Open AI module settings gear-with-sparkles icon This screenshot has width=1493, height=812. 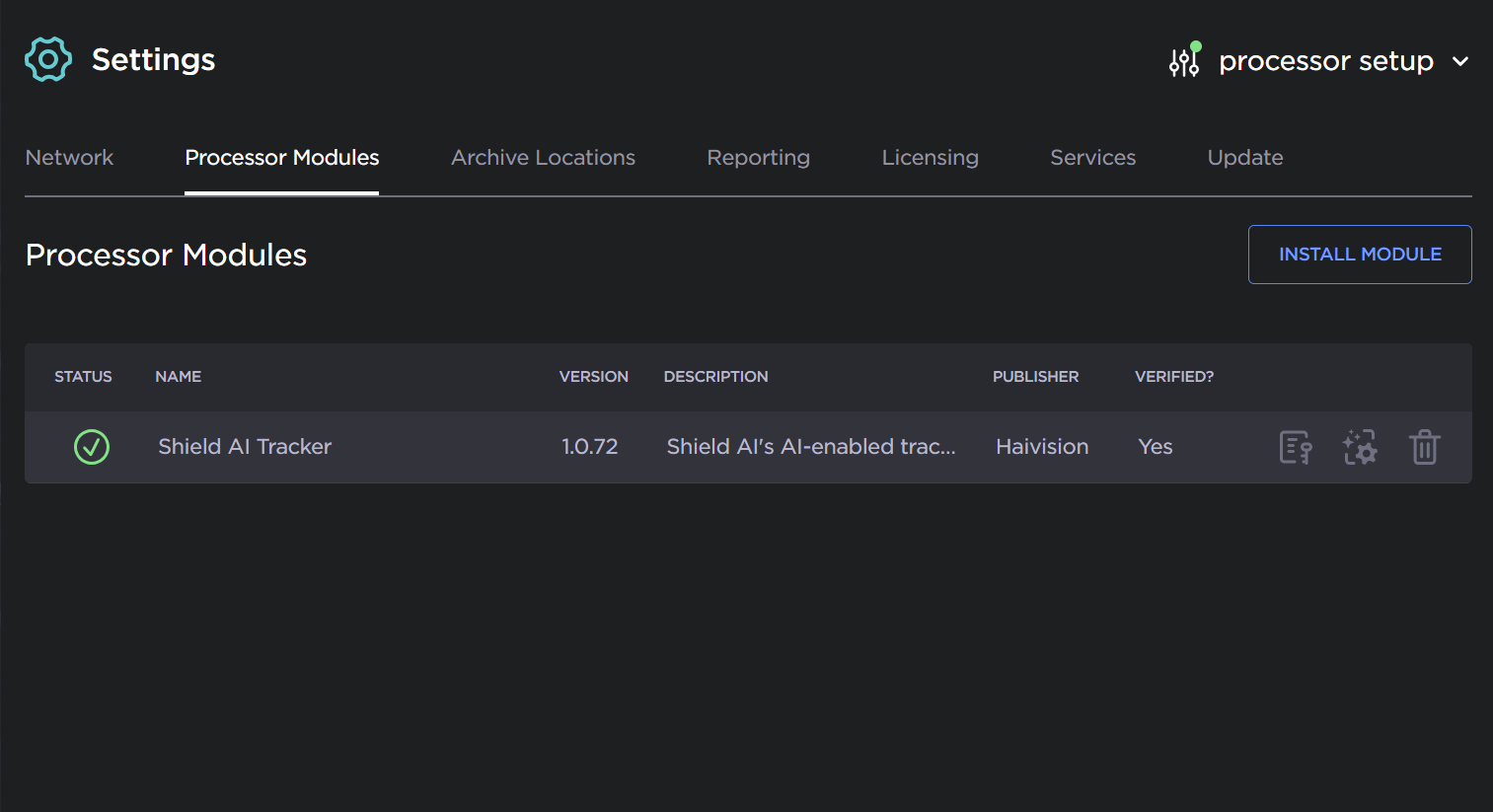pos(1359,448)
